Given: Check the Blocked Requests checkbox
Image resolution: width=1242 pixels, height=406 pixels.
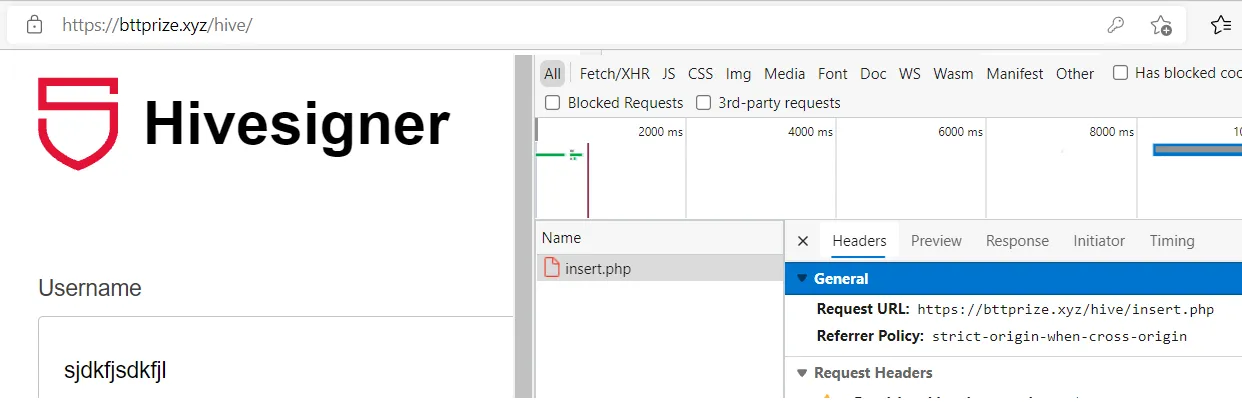Looking at the screenshot, I should click(552, 103).
